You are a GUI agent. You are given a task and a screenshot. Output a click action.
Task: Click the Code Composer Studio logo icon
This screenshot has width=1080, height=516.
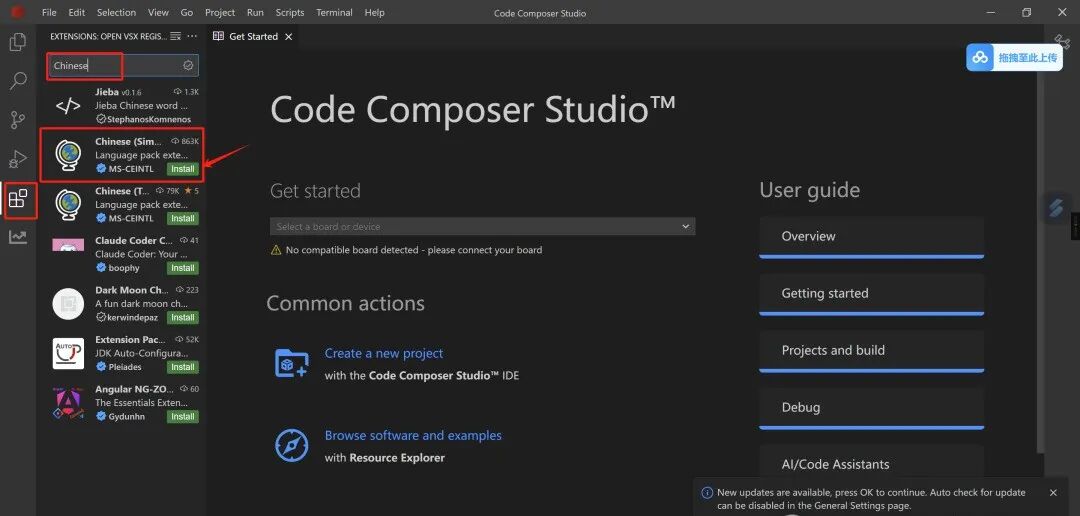pos(18,12)
